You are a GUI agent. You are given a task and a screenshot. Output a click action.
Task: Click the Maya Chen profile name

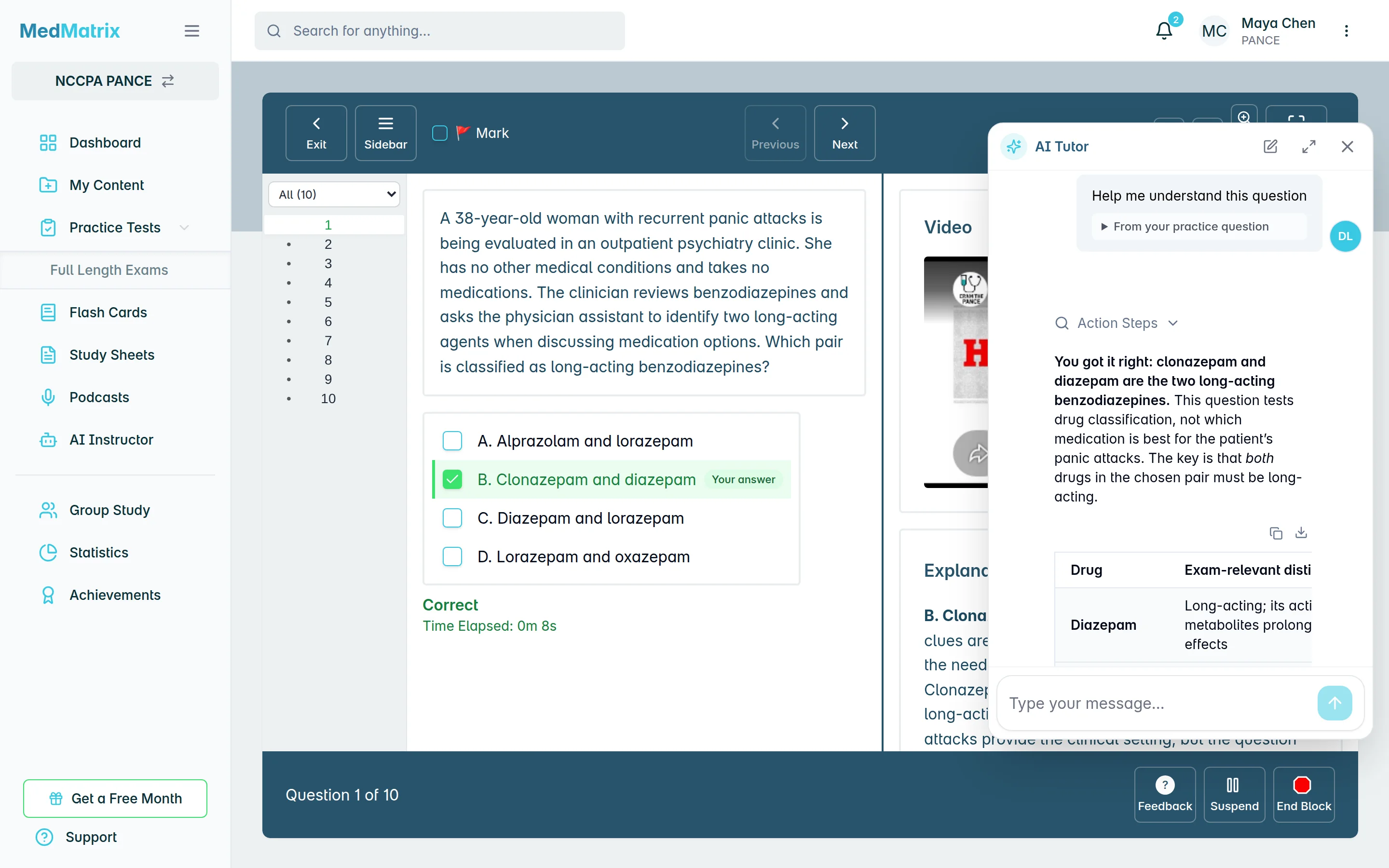(x=1278, y=24)
